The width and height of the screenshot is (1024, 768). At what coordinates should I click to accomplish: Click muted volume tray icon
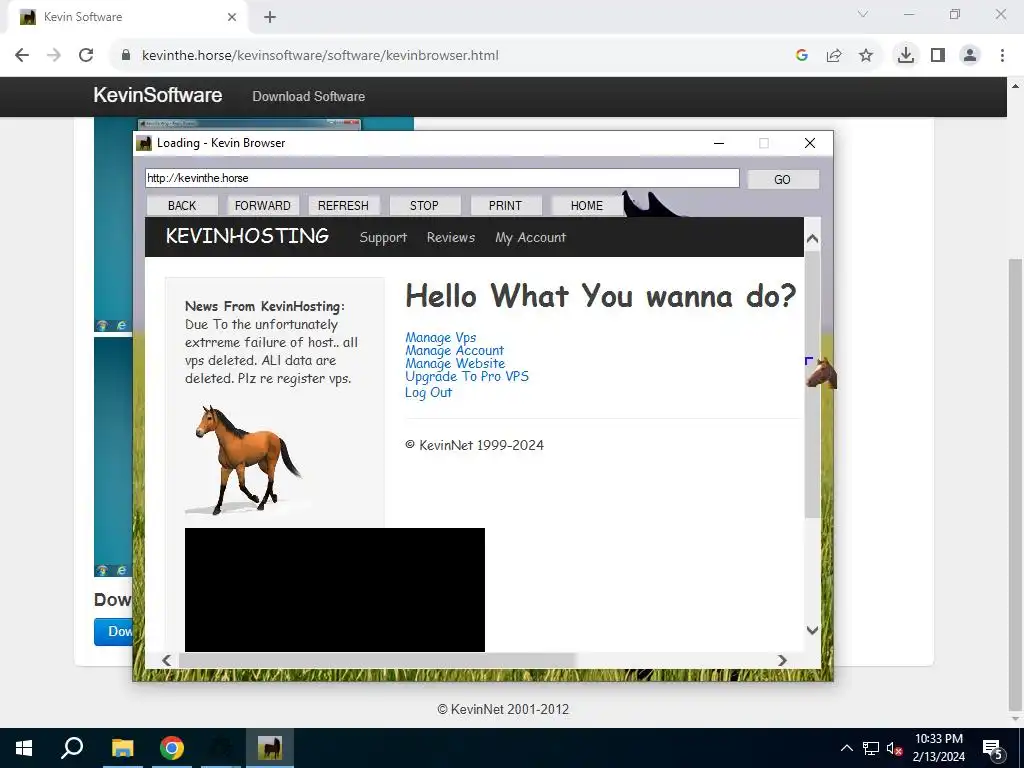coord(894,749)
